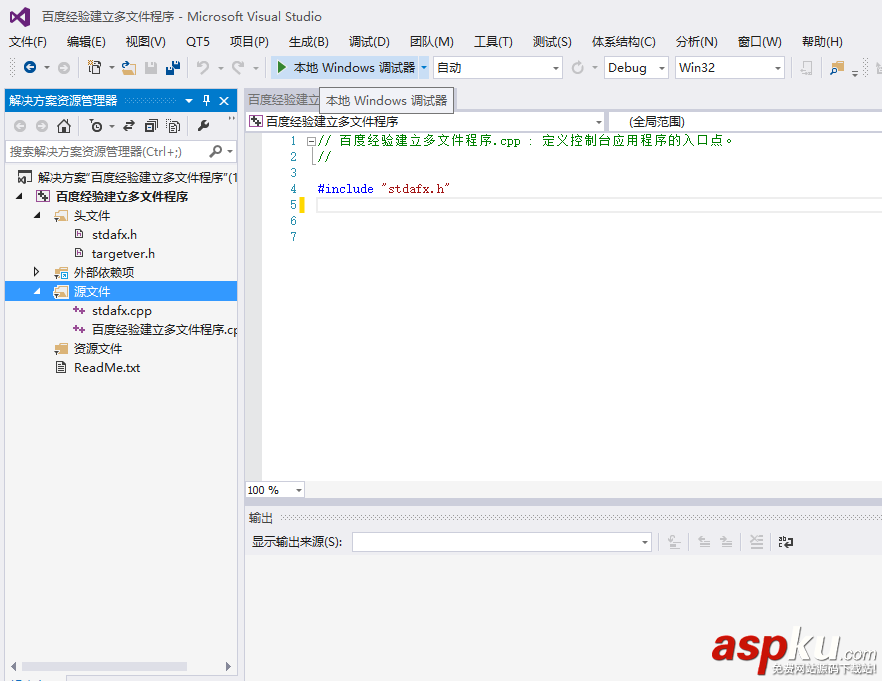
Task: Open the 体系结构(C) menu
Action: coord(624,42)
